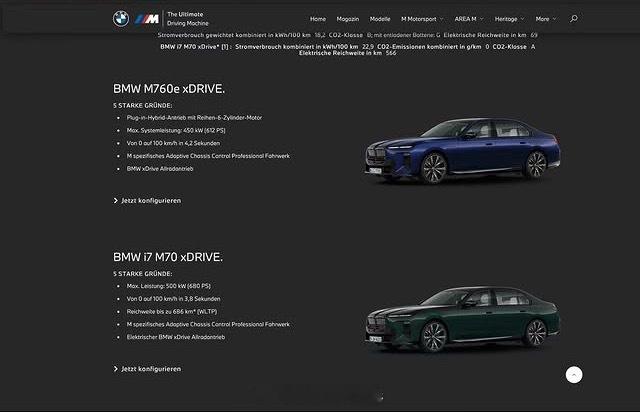Click chevron icon beside M760e Jetzt konfigurieren
Image resolution: width=640 pixels, height=412 pixels.
pyautogui.click(x=116, y=200)
